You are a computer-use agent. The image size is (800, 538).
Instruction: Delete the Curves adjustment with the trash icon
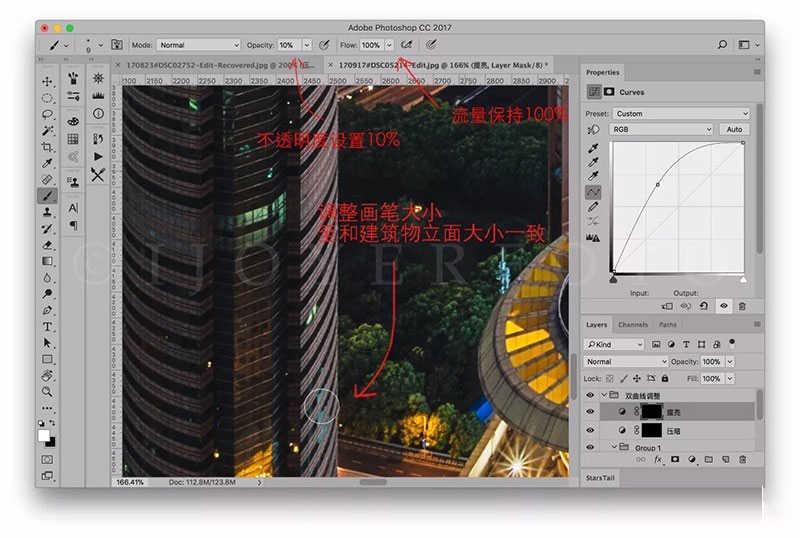point(742,306)
